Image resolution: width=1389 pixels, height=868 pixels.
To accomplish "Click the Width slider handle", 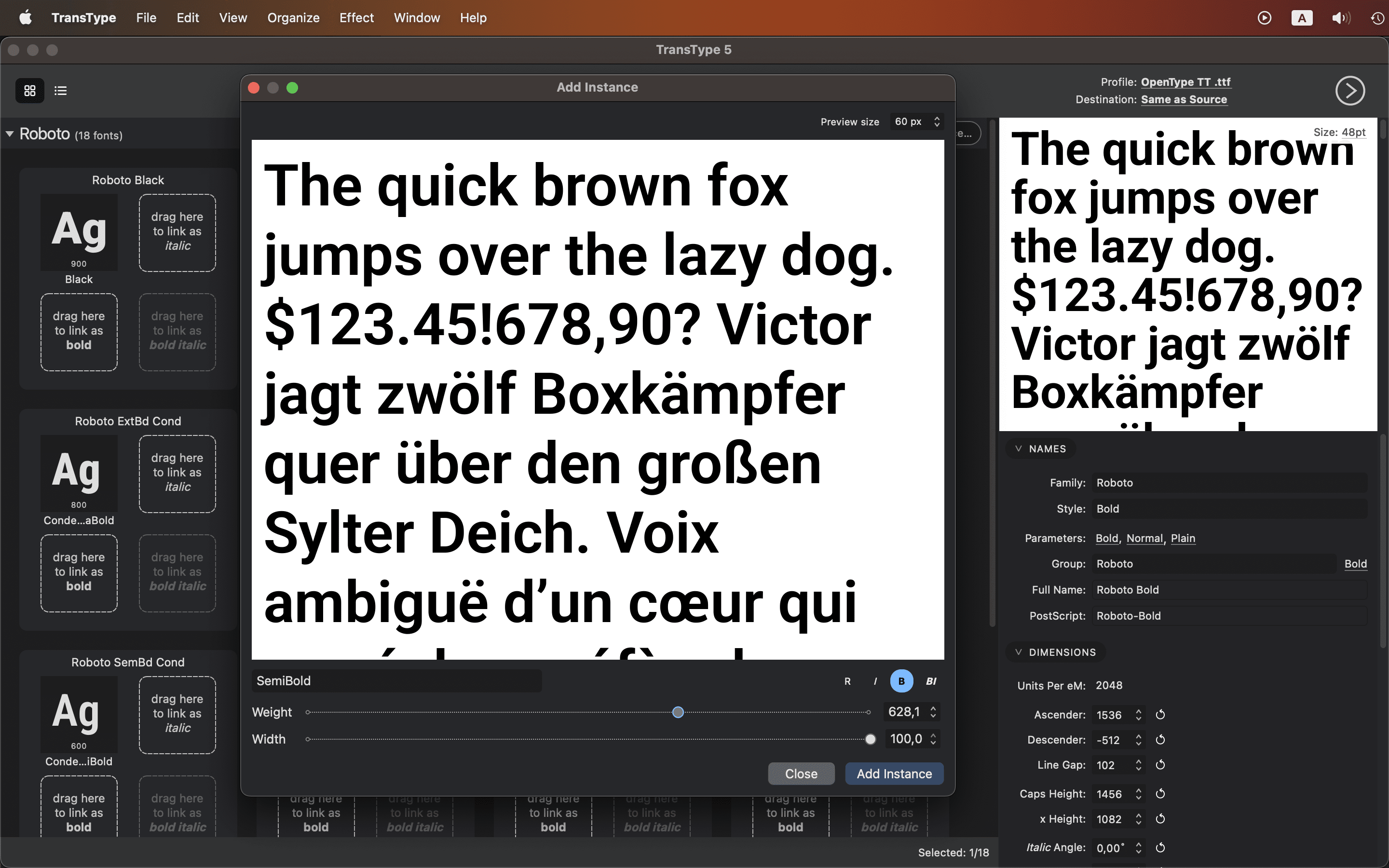I will (x=870, y=739).
